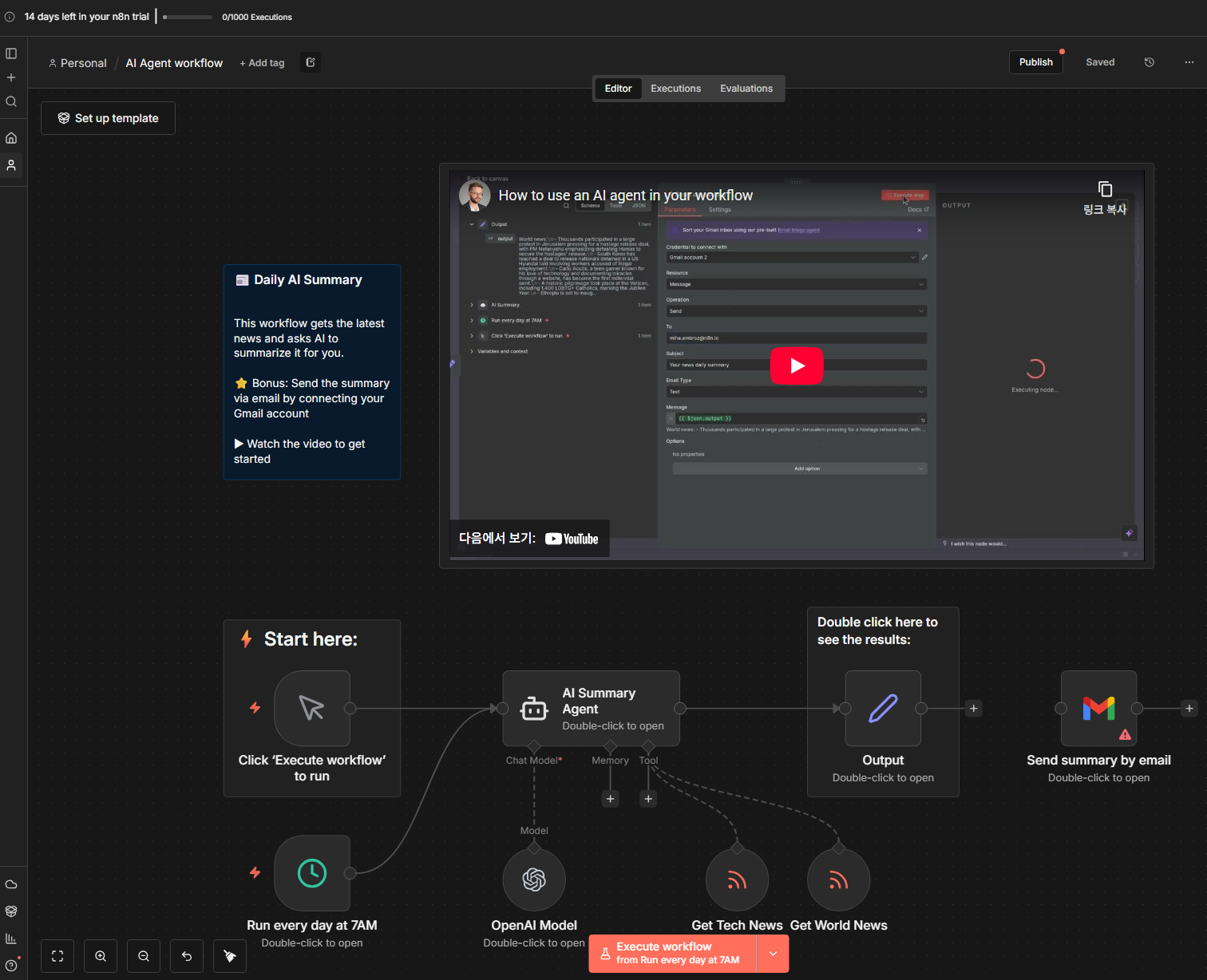The height and width of the screenshot is (980, 1207).
Task: Select the schedule clock node
Action: pos(312,873)
